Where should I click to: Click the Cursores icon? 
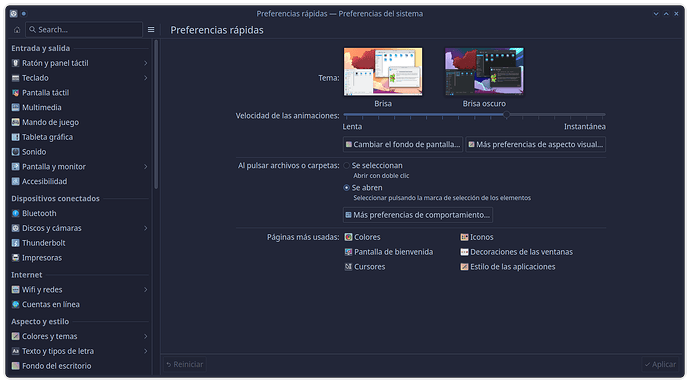click(348, 267)
